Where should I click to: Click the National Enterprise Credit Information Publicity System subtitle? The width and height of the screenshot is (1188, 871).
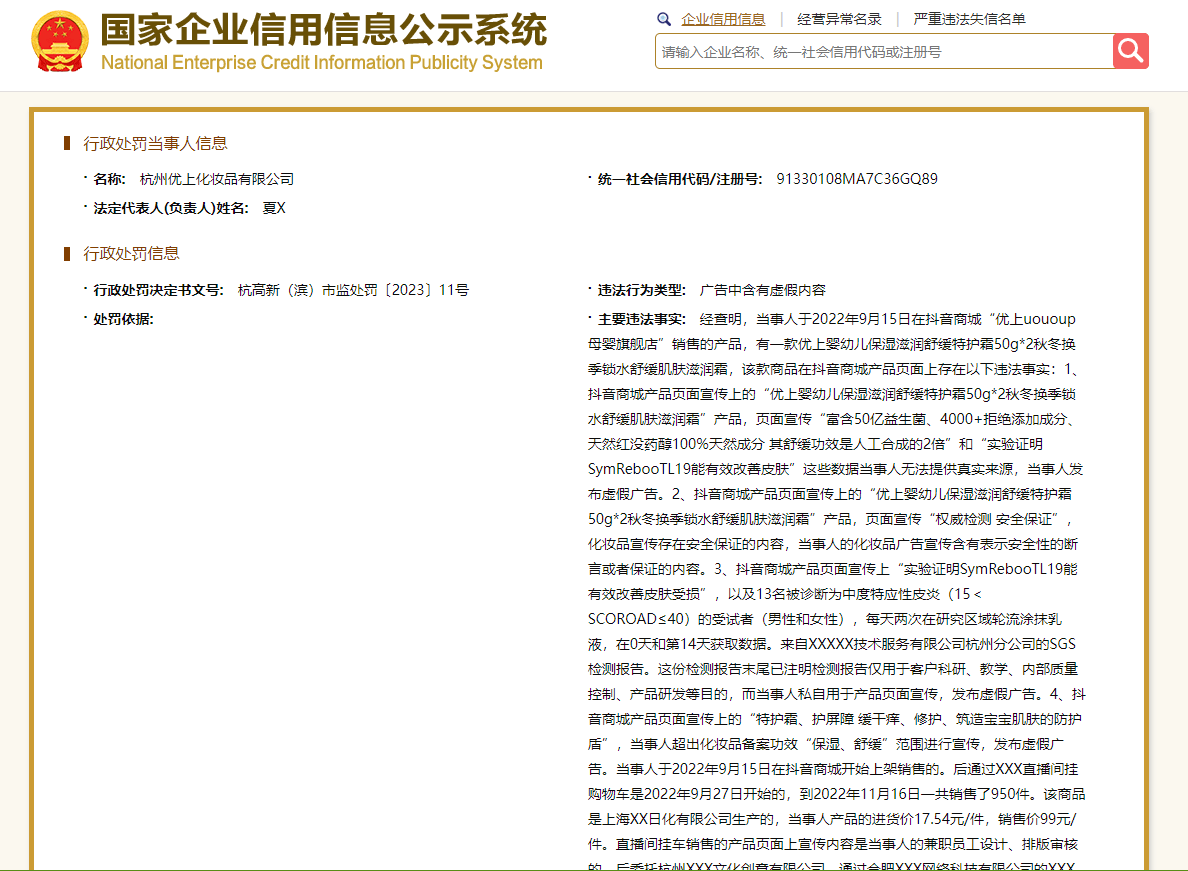322,63
